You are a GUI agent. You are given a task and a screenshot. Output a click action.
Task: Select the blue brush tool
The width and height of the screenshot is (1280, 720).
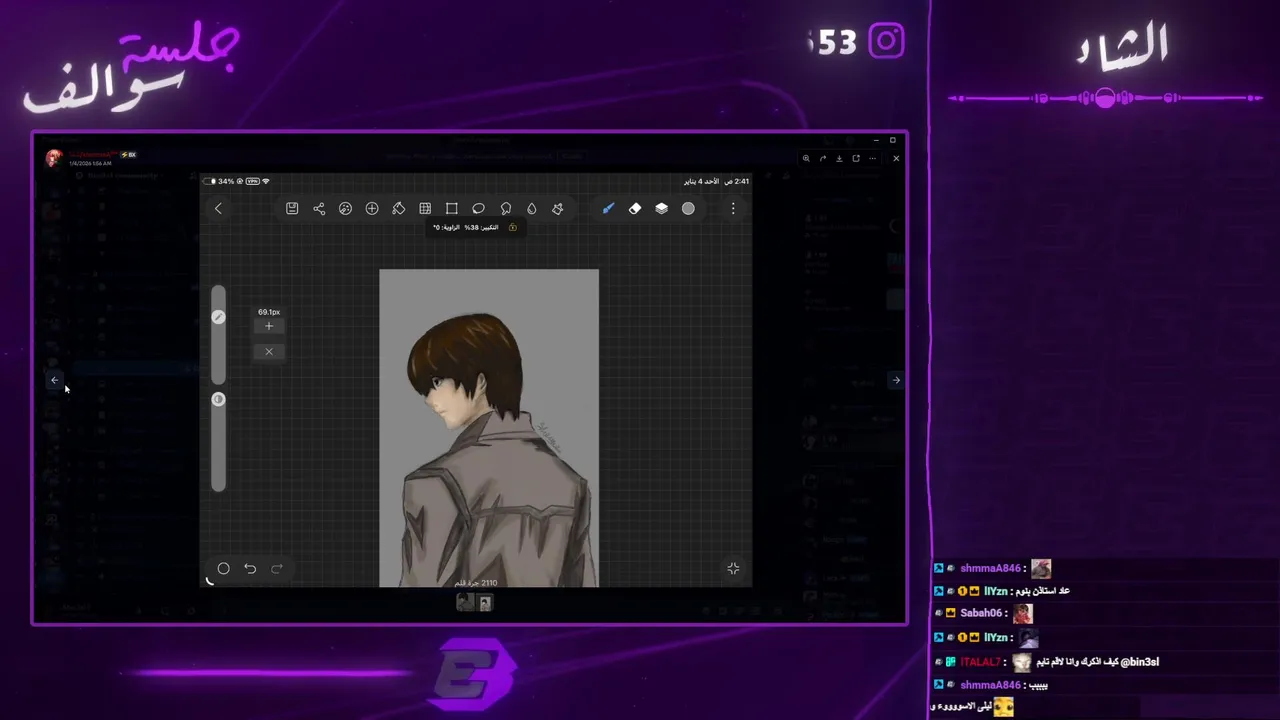pyautogui.click(x=608, y=208)
